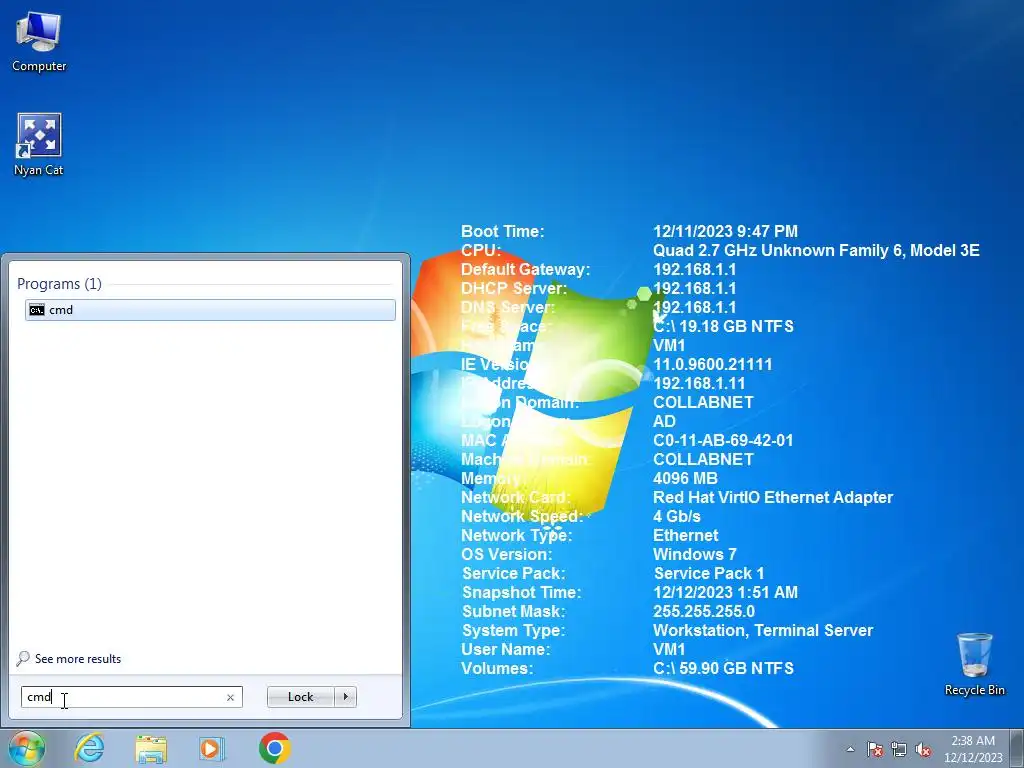Screen dimensions: 1024x768
Task: Launch Internet Explorer from taskbar
Action: pos(89,748)
